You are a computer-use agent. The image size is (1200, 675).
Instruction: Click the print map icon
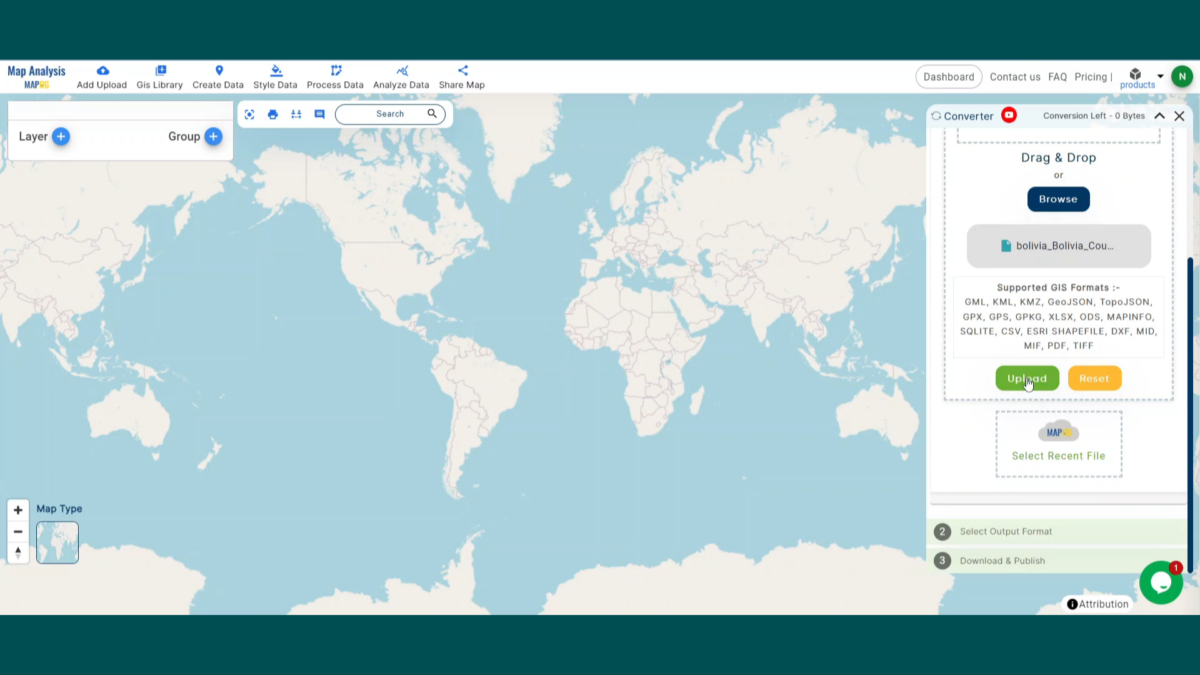point(273,114)
